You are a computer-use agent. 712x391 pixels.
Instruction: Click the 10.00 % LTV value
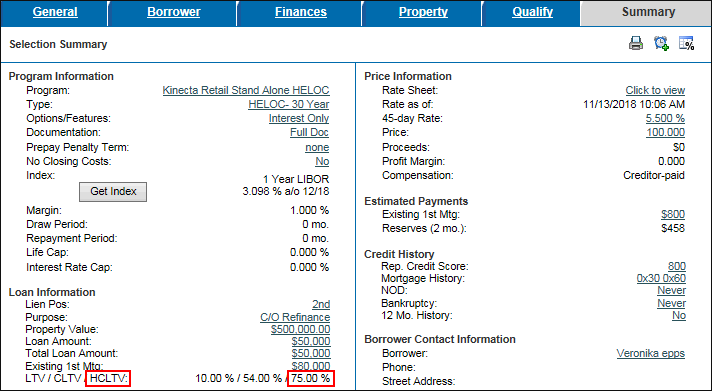pos(215,378)
